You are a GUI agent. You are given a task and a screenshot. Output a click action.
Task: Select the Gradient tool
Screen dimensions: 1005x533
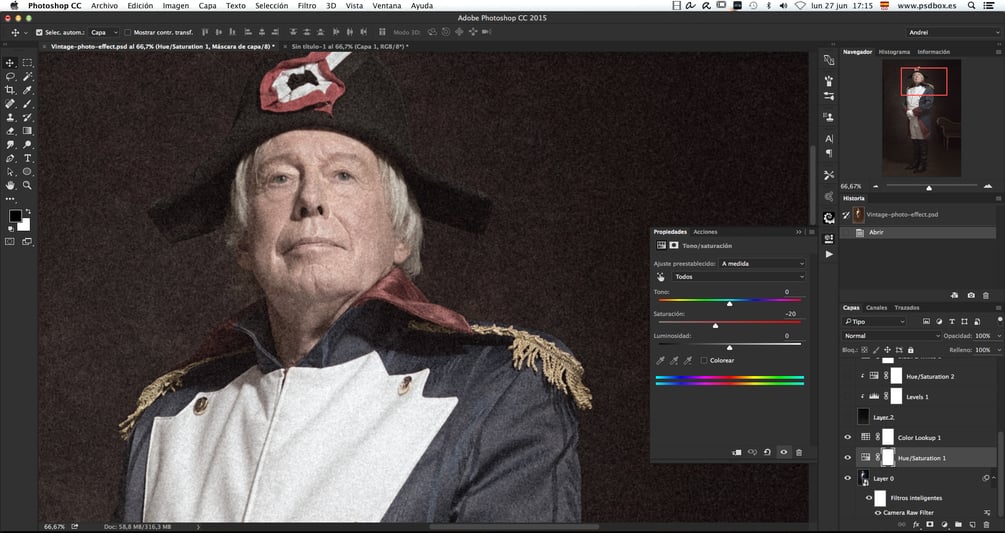tap(28, 131)
